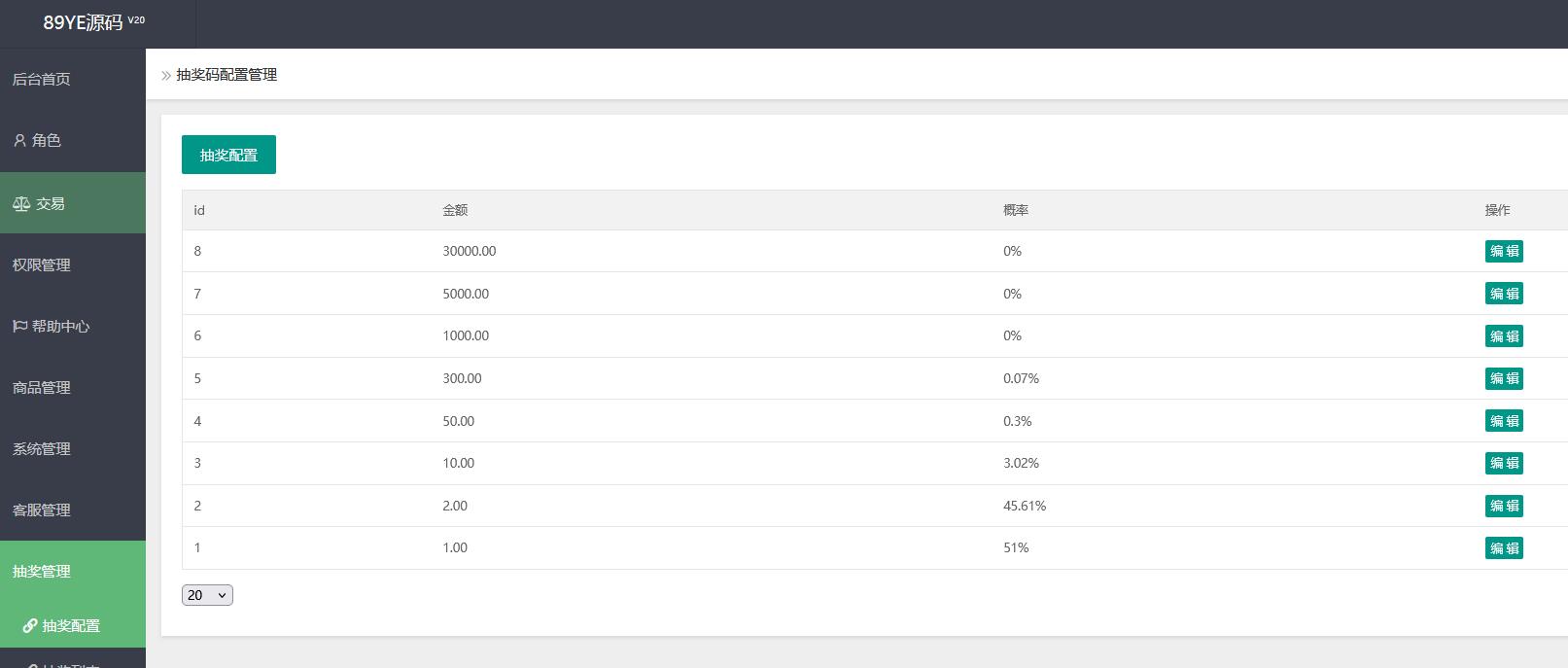Click the id 5 cell
Viewport: 1568px width, 668px height.
pos(197,378)
